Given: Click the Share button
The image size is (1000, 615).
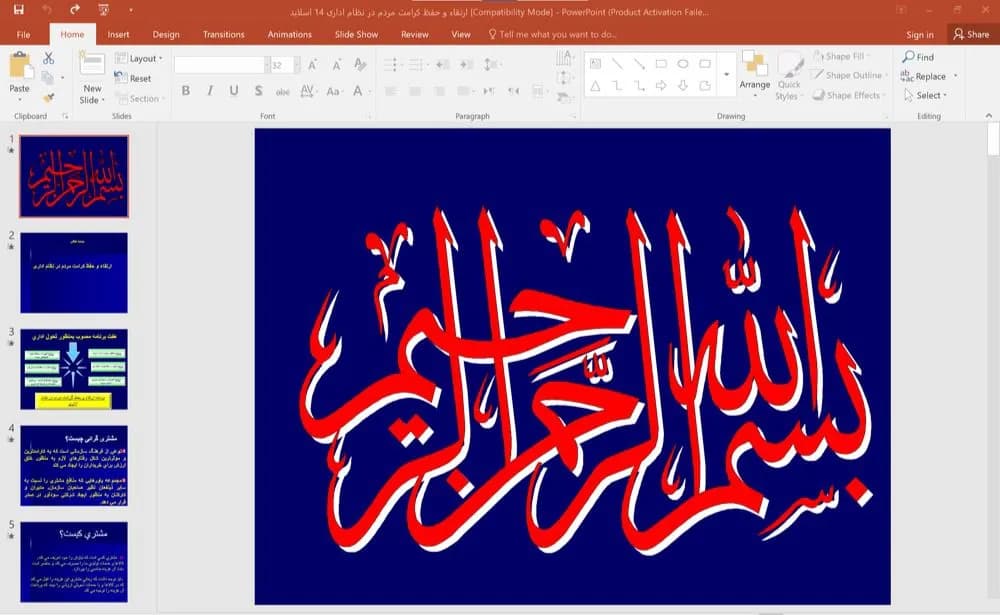Looking at the screenshot, I should (972, 34).
